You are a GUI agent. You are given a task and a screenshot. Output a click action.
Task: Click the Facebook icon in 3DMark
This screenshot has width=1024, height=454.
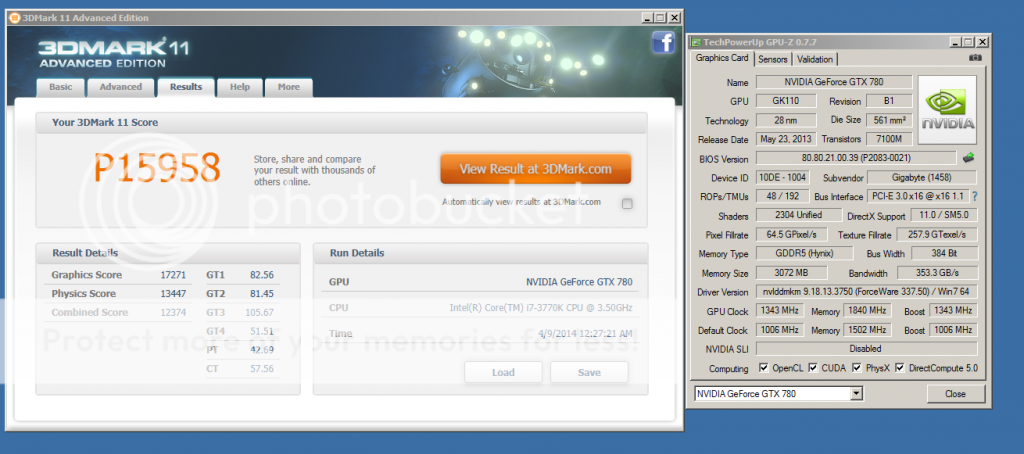(x=662, y=42)
